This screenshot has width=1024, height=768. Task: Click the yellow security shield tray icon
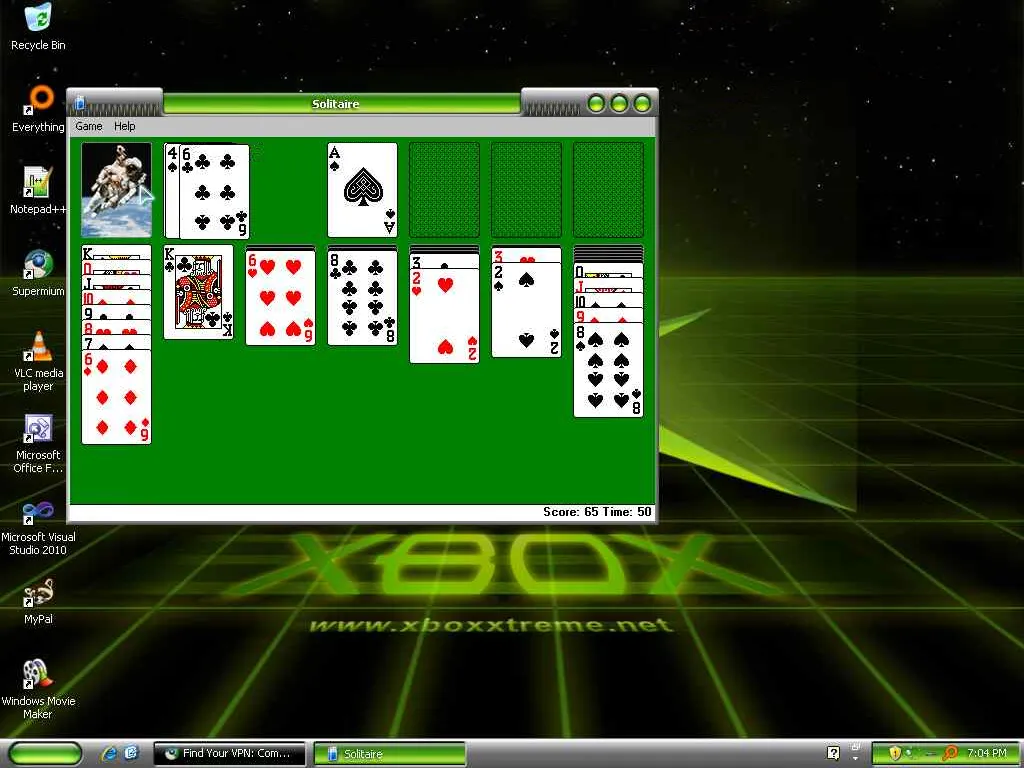[x=895, y=753]
